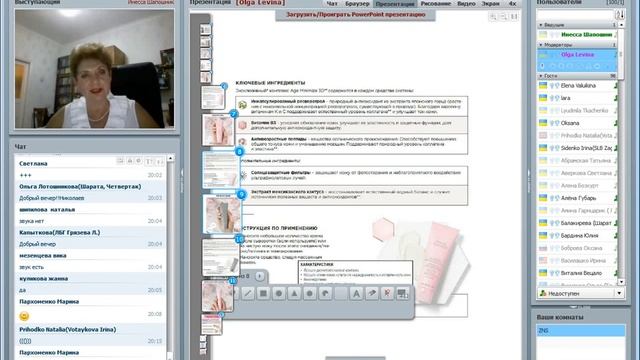Open slide thumbnail number 9
The image size is (640, 360).
click(x=222, y=214)
